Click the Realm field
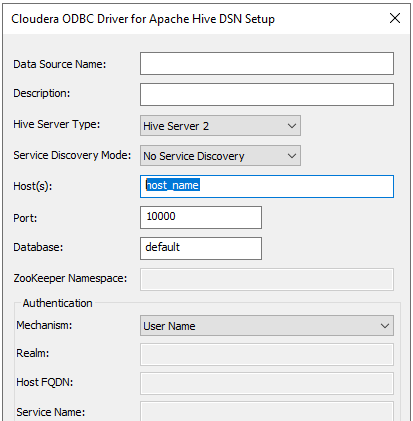 267,354
